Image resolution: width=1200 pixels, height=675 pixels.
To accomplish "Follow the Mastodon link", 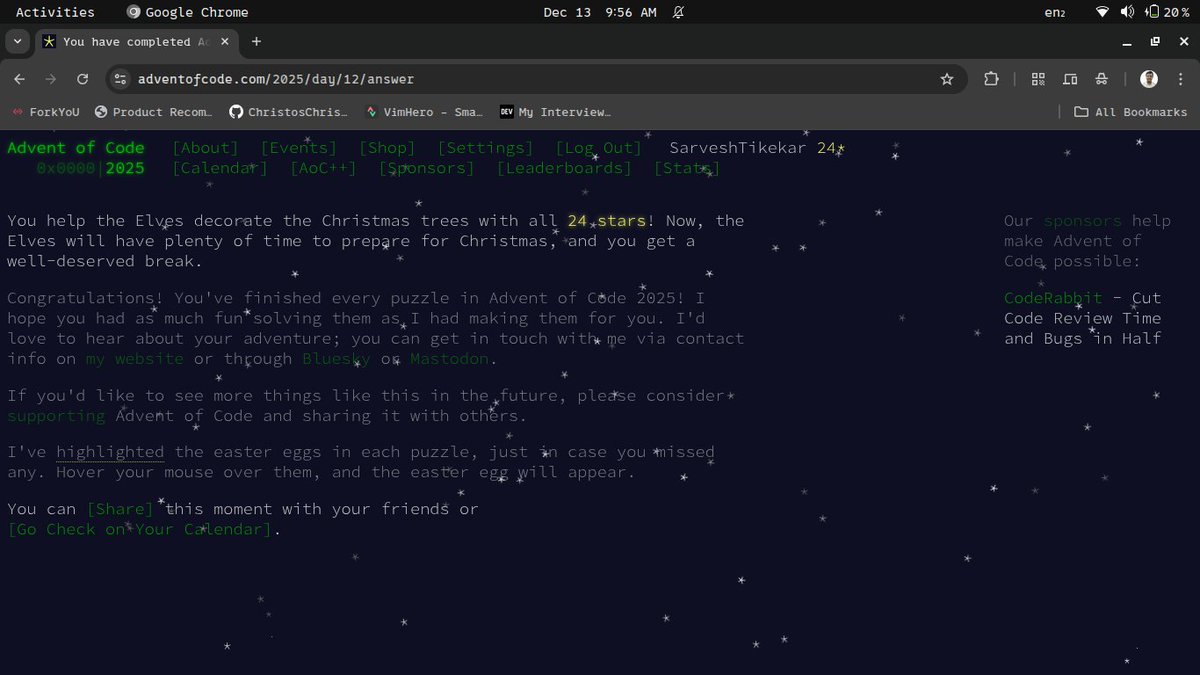I will 449,359.
